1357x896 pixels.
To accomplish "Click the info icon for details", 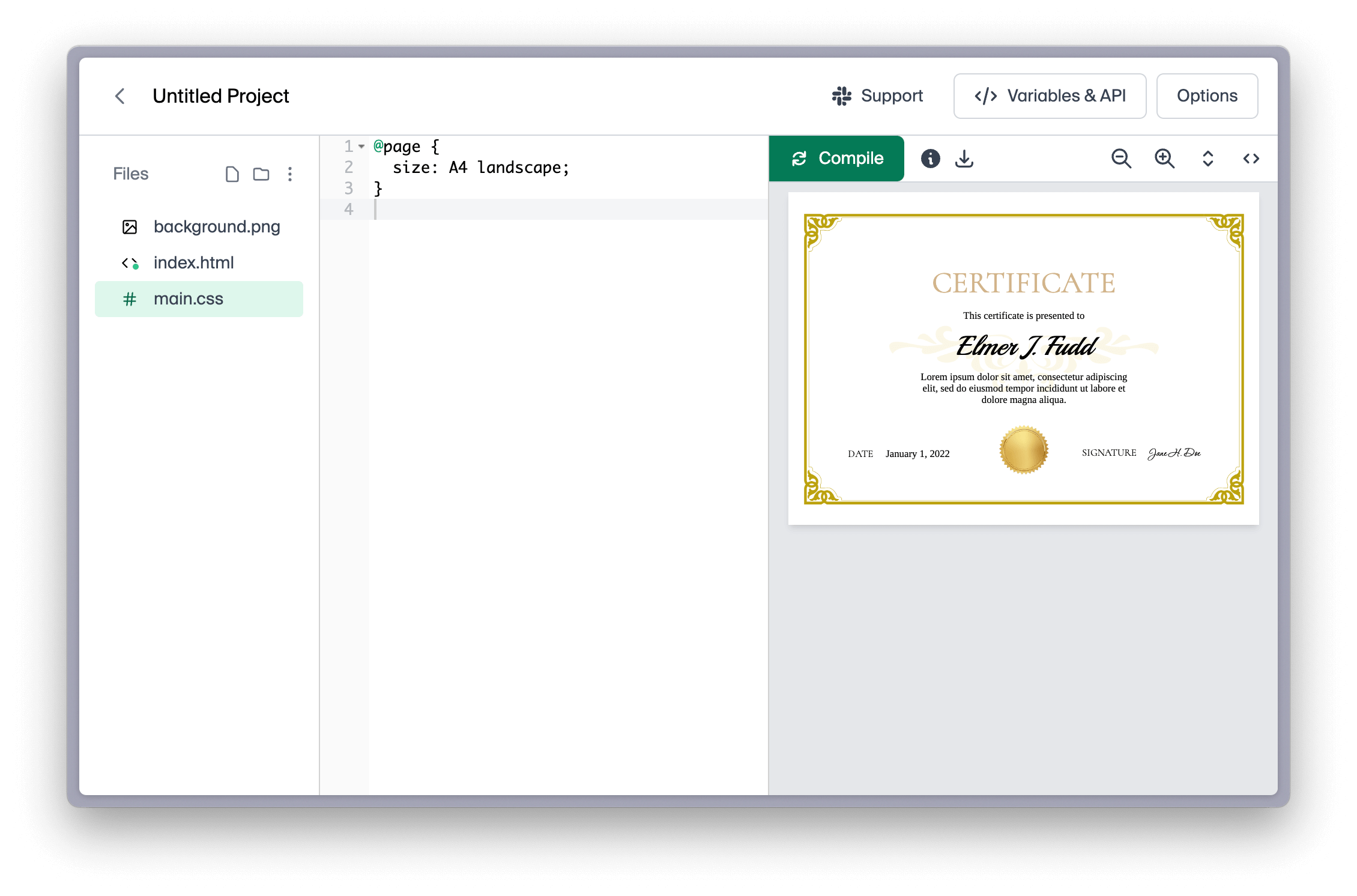I will 929,158.
